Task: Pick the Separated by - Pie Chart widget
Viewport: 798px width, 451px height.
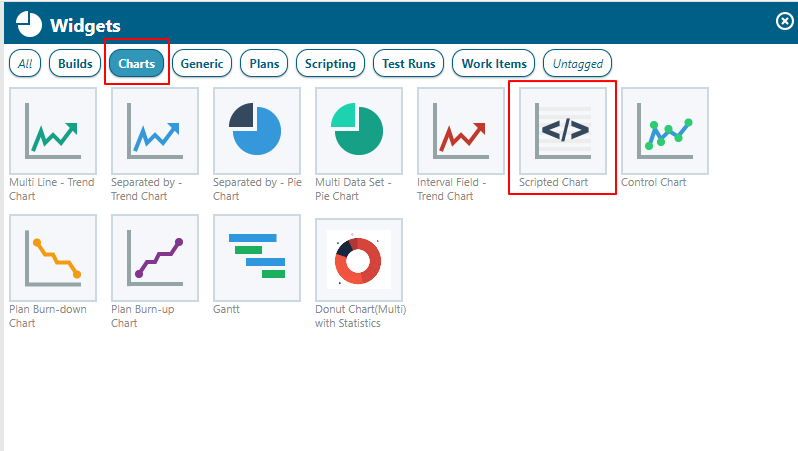Action: 257,130
